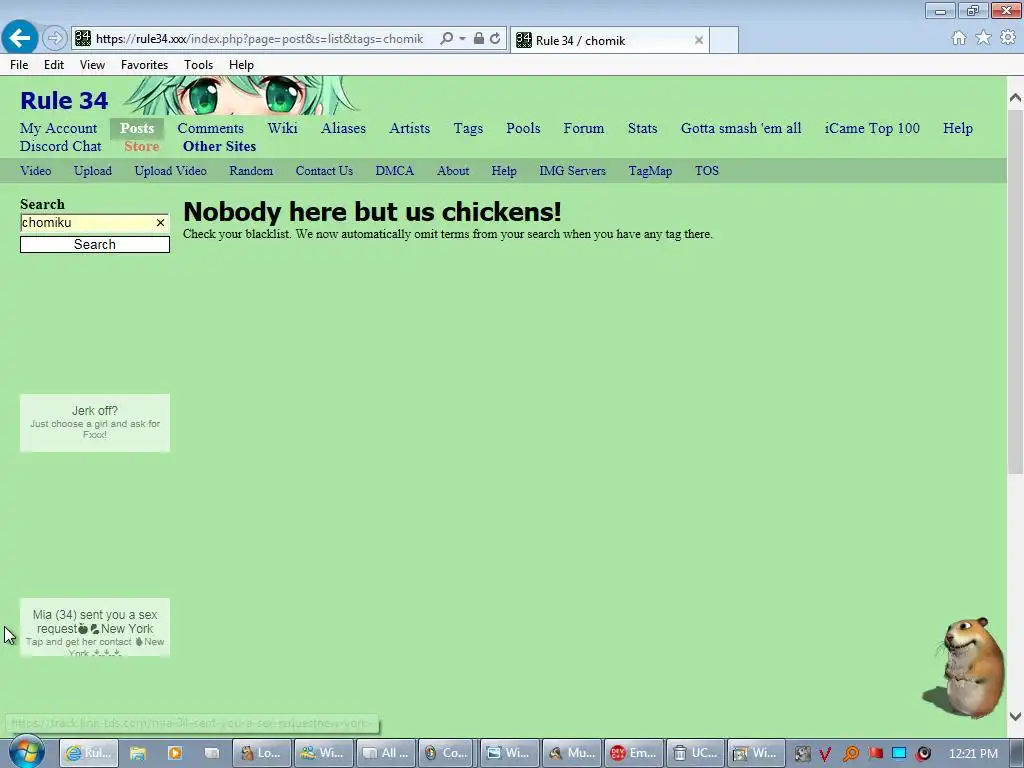1024x768 pixels.
Task: Open the File menu
Action: (19, 65)
